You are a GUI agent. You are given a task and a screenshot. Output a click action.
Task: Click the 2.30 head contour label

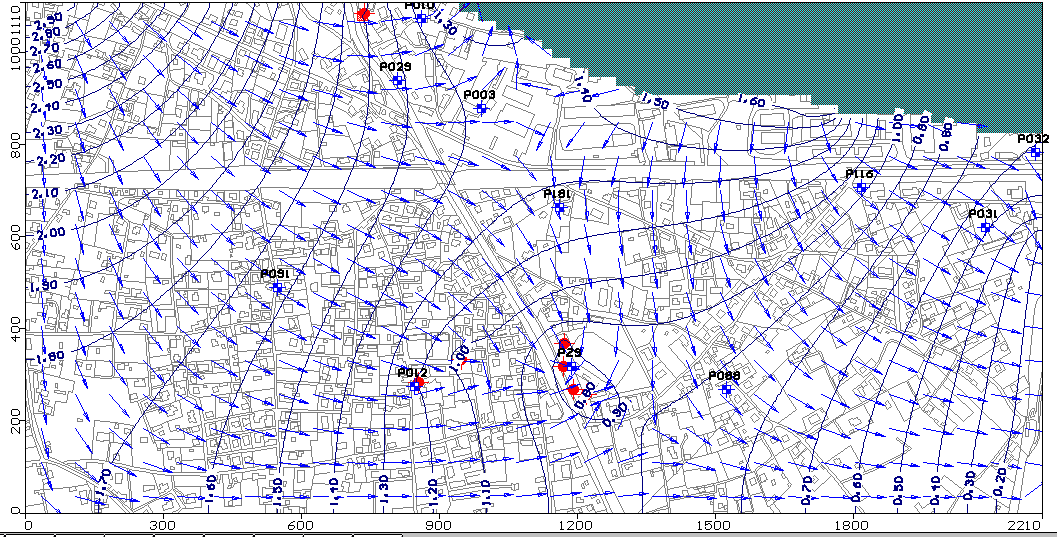(x=46, y=129)
